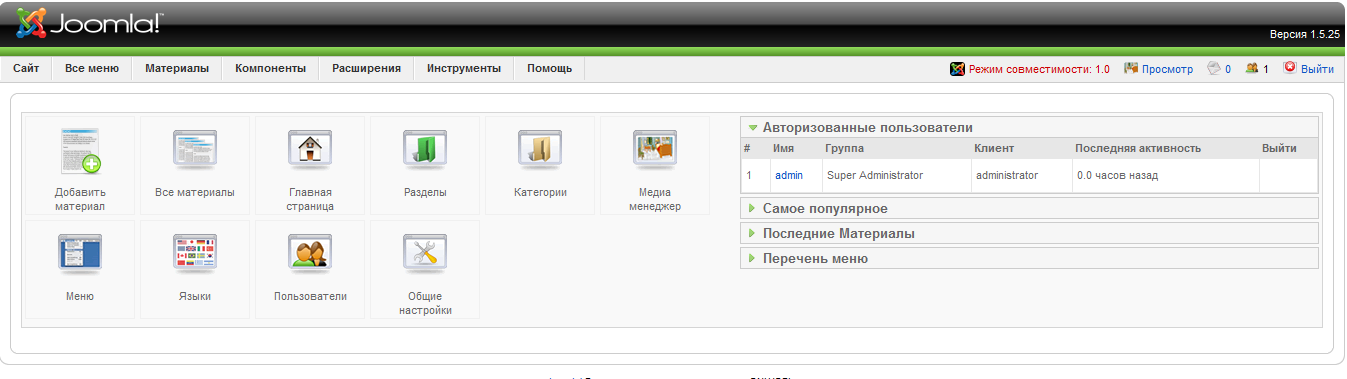
Task: Open the Материалы menu
Action: [x=177, y=68]
